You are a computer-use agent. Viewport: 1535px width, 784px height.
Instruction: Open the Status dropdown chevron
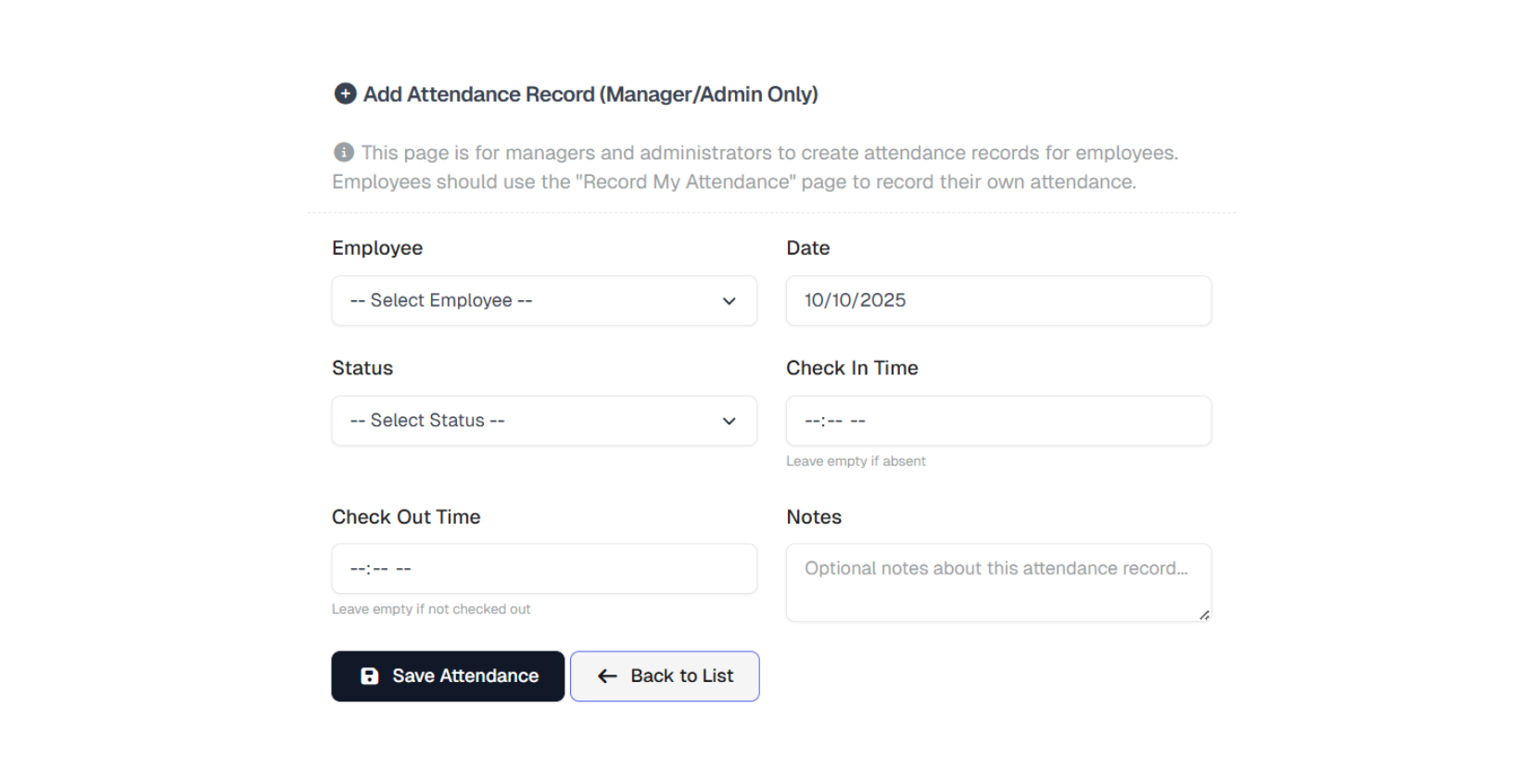729,421
